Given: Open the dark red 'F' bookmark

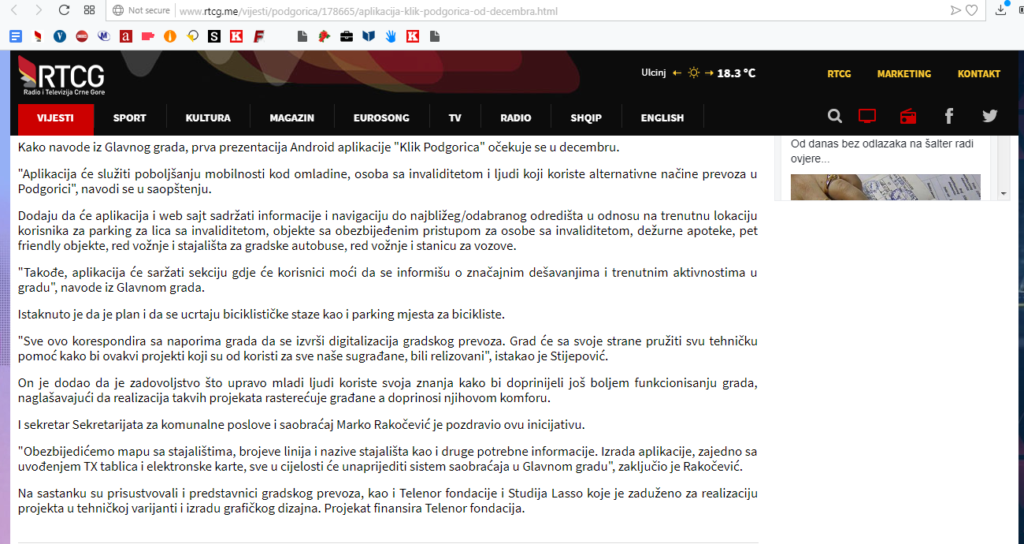Looking at the screenshot, I should point(259,37).
